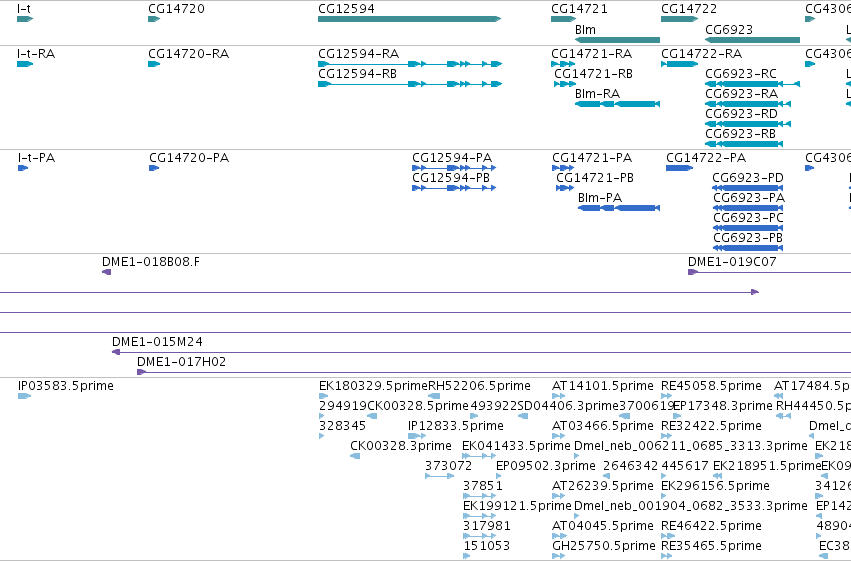Click the CG14720-RA transcript label
Image resolution: width=851 pixels, height=561 pixels.
click(189, 54)
